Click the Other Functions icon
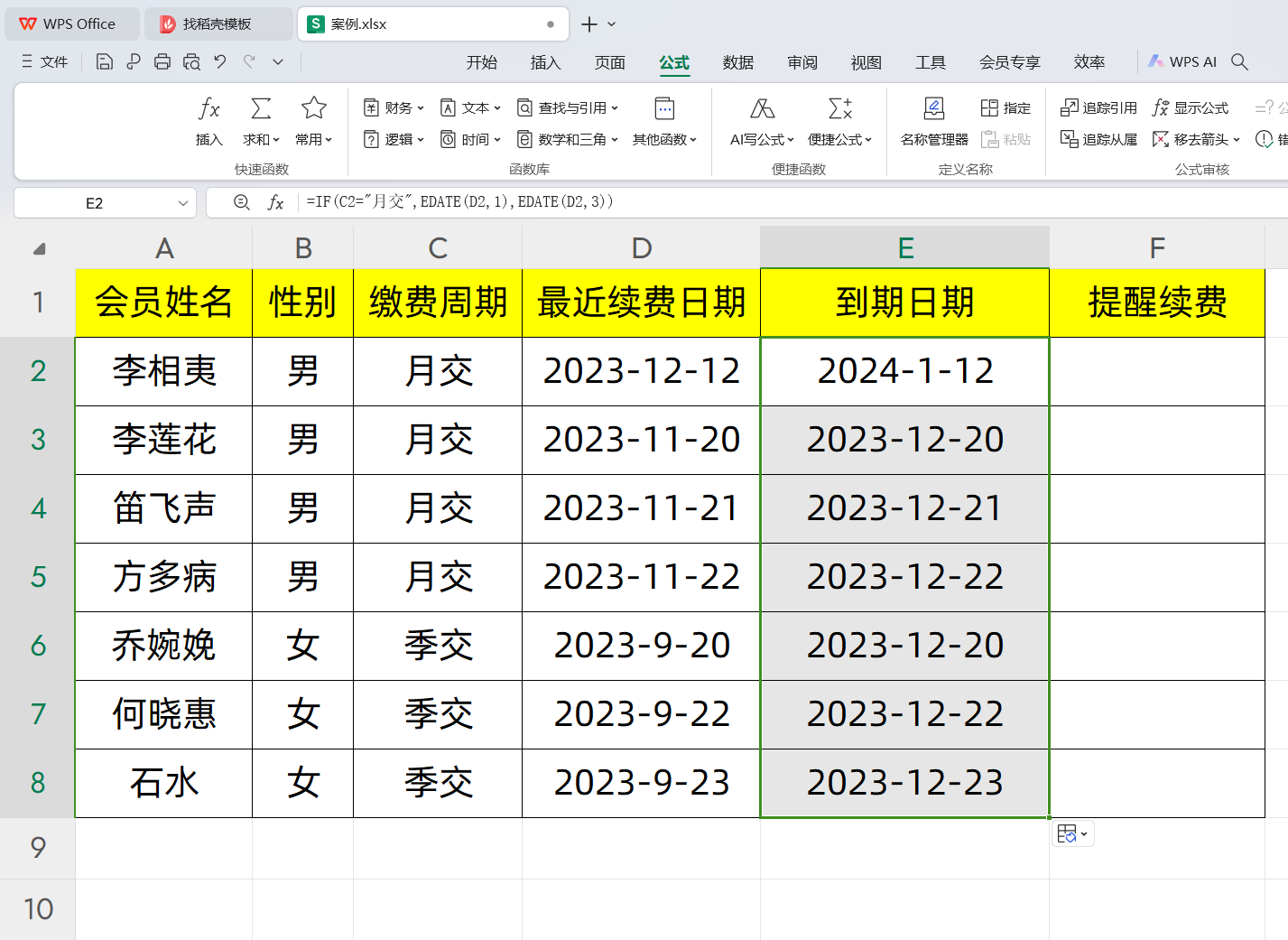The width and height of the screenshot is (1288, 940). [664, 109]
